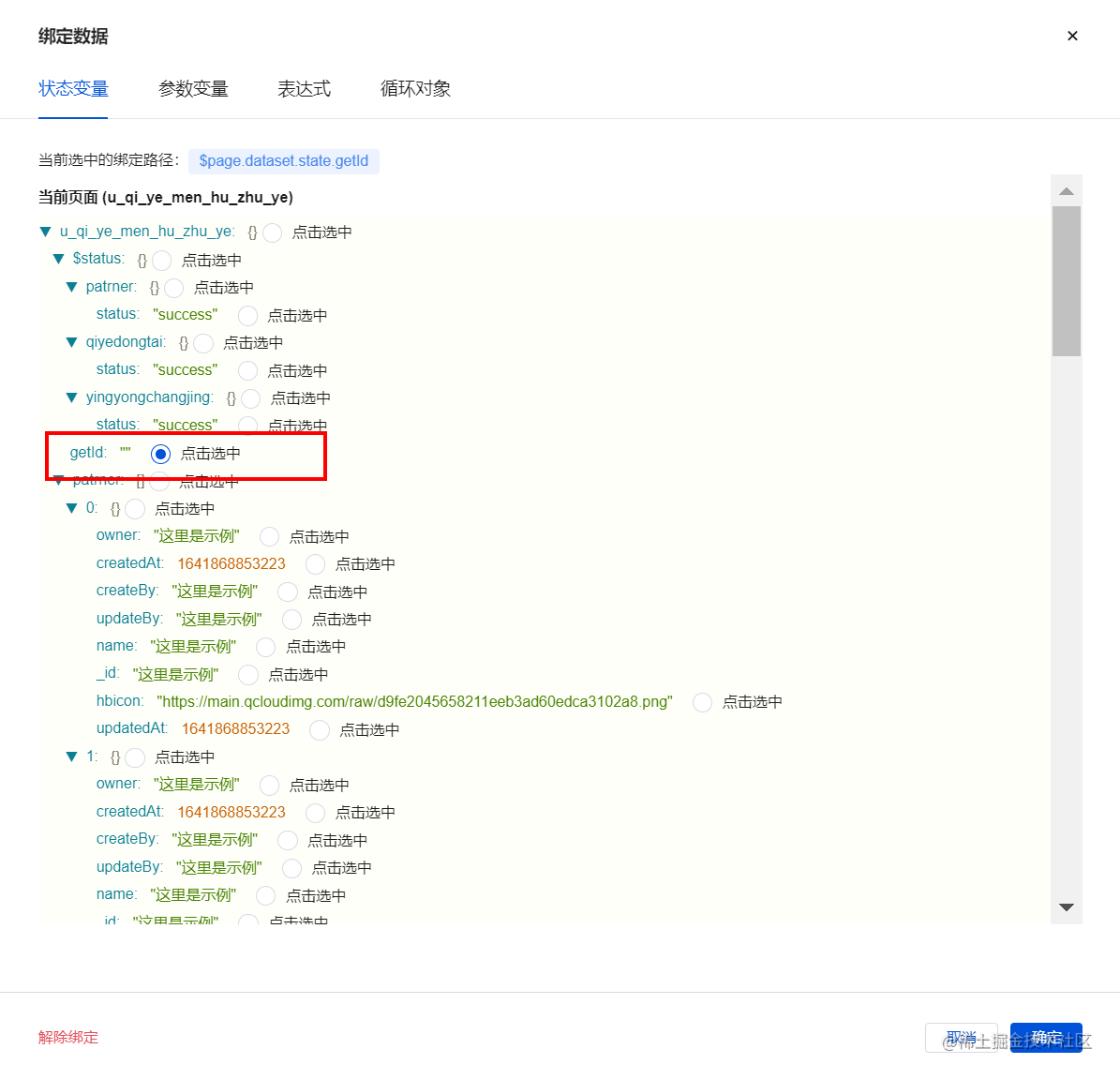Screen dimensions: 1120x1079
Task: Select radio for patrner object under $status
Action: 173,288
